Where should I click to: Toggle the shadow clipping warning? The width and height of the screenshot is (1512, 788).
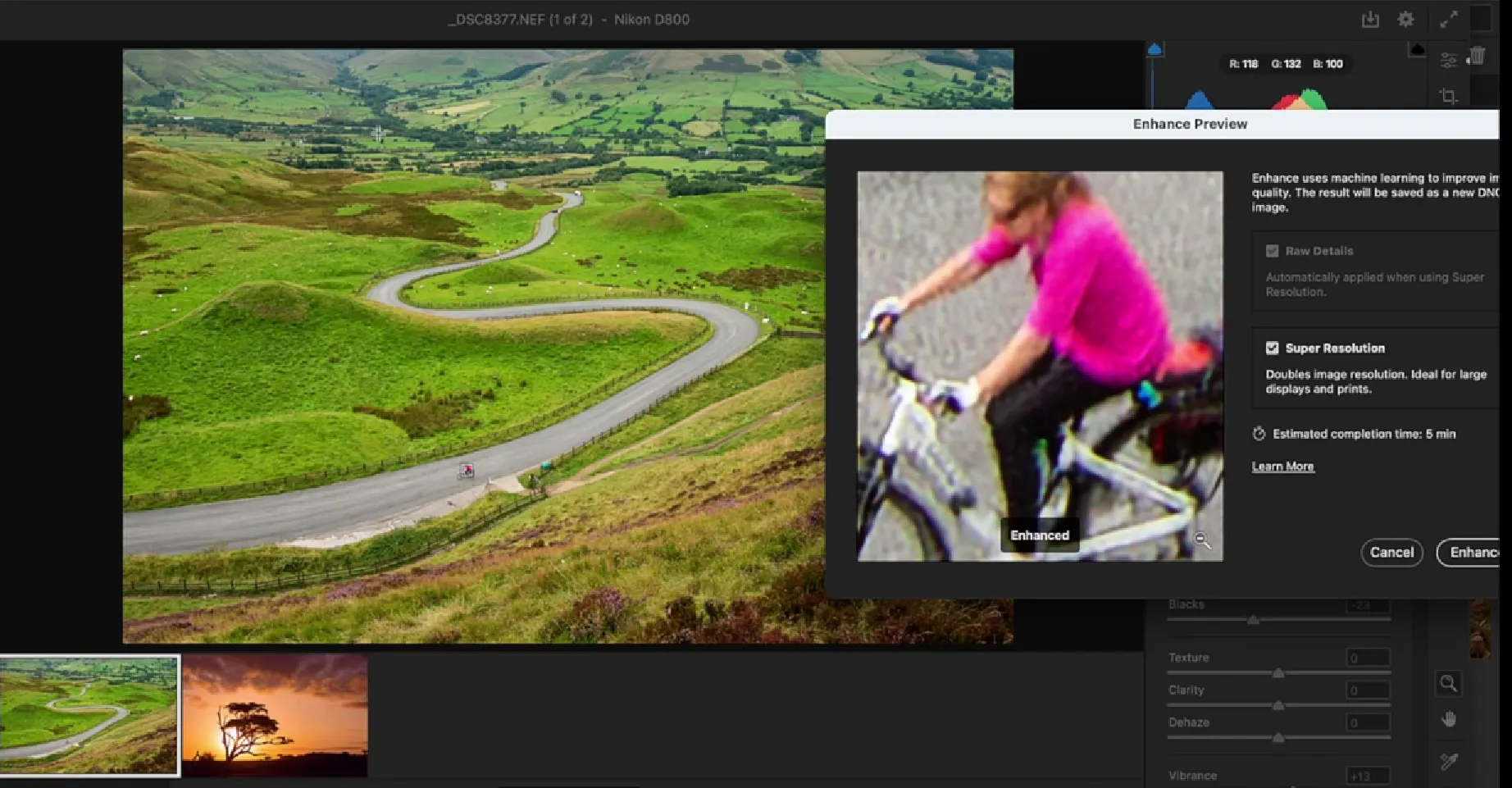[1154, 50]
